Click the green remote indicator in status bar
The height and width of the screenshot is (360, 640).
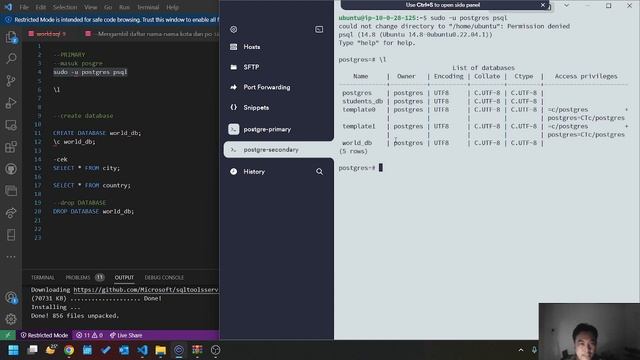pos(7,335)
